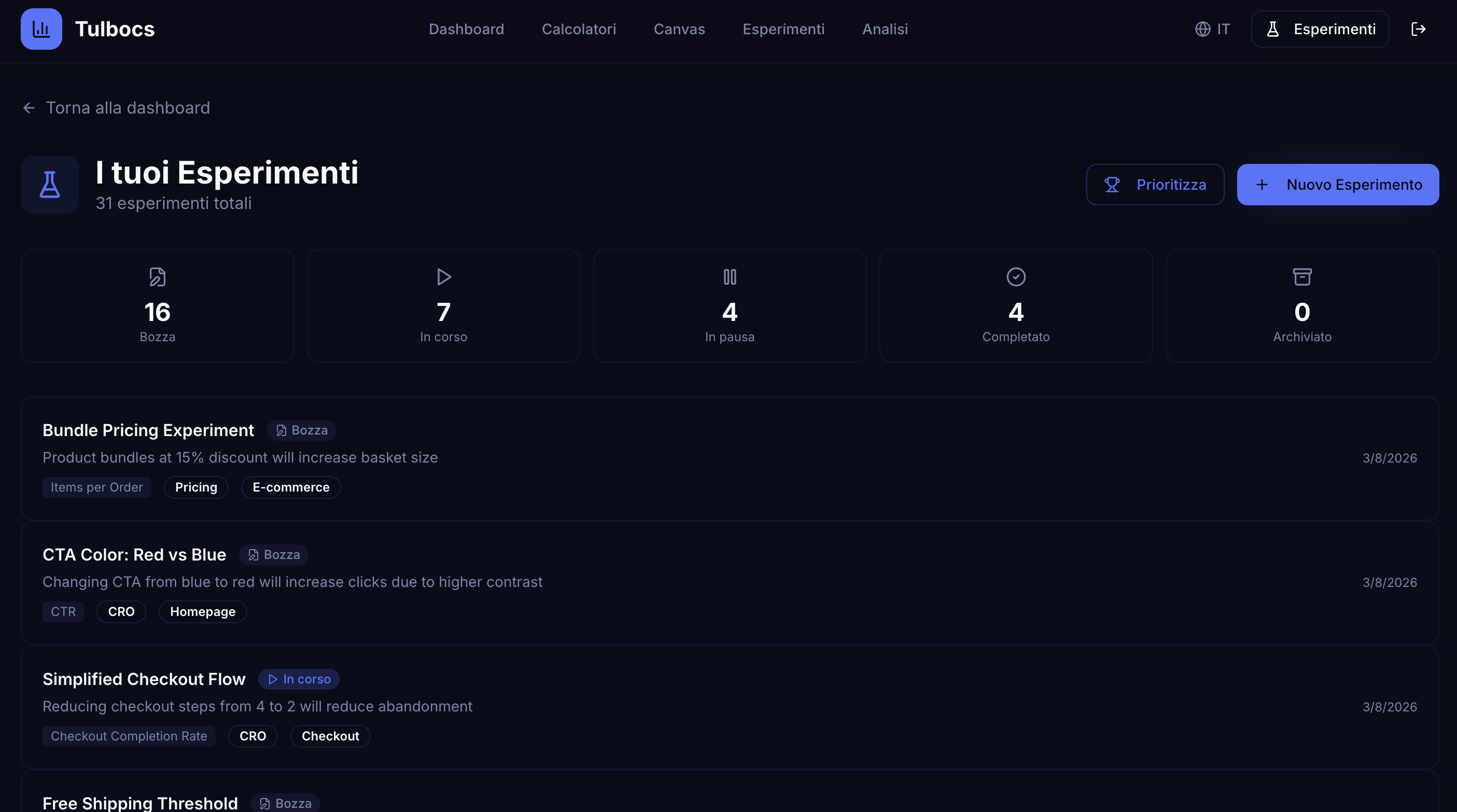
Task: Click the back arrow icon beside Torna alla dashboard
Action: point(29,108)
